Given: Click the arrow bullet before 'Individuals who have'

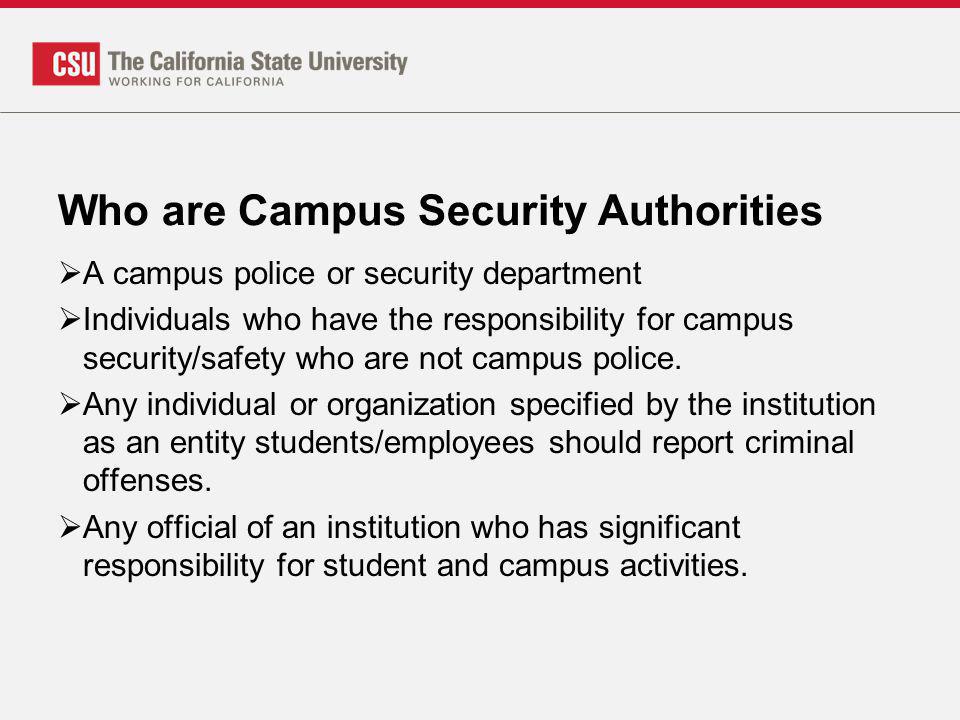Looking at the screenshot, I should 70,320.
